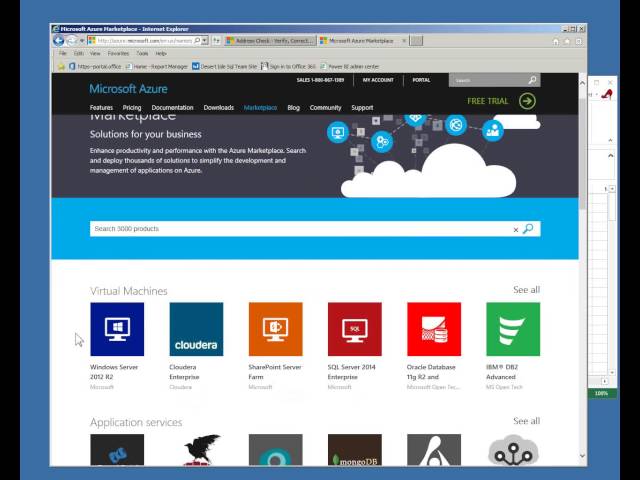640x480 pixels.
Task: Click the add-to-favorites-bar star icon
Action: 61,66
